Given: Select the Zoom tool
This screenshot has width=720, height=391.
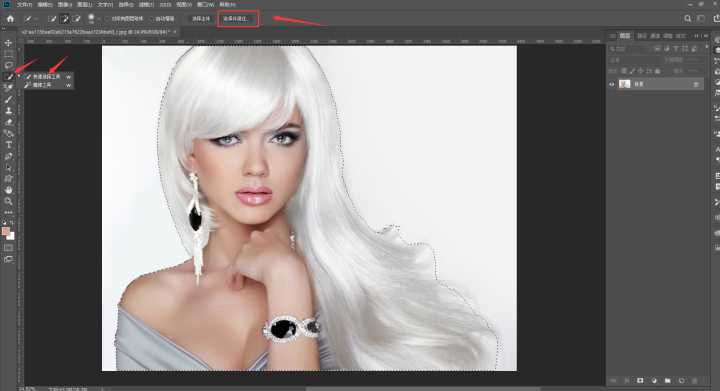Looking at the screenshot, I should pos(8,201).
